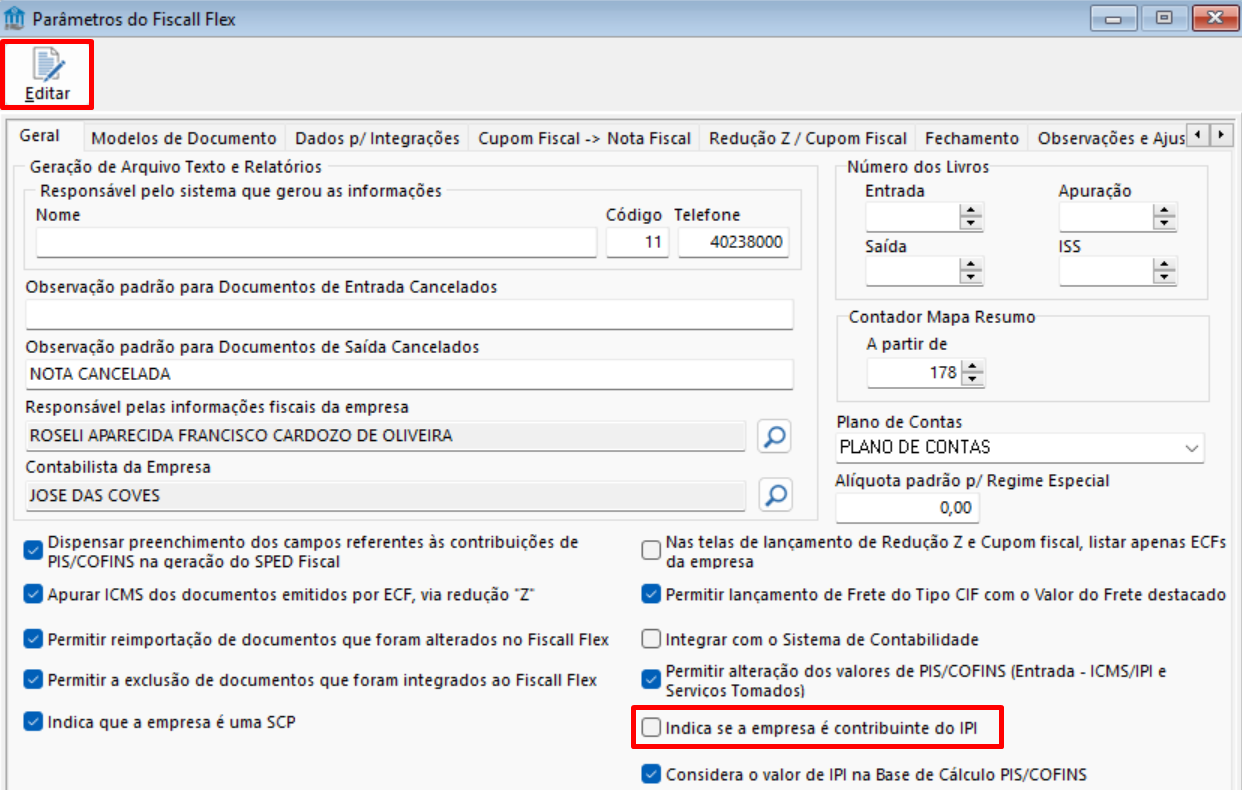
Task: Click the Saída book number stepper
Action: [971, 271]
